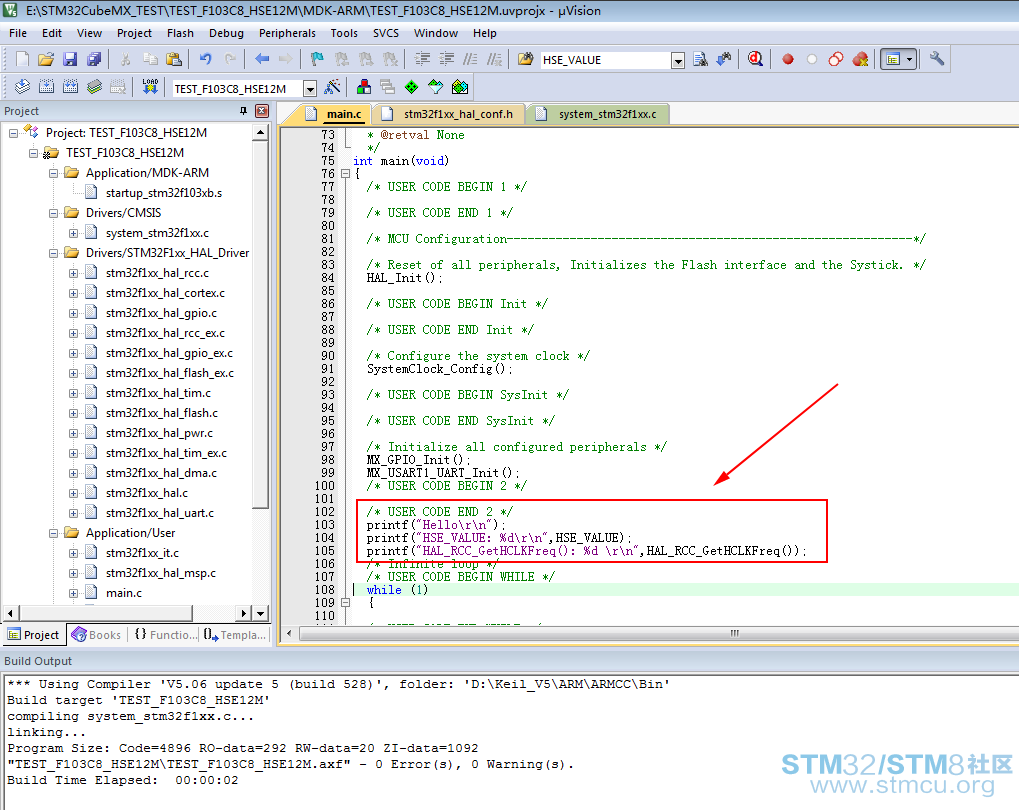Click the Paste clipboard icon

[174, 59]
